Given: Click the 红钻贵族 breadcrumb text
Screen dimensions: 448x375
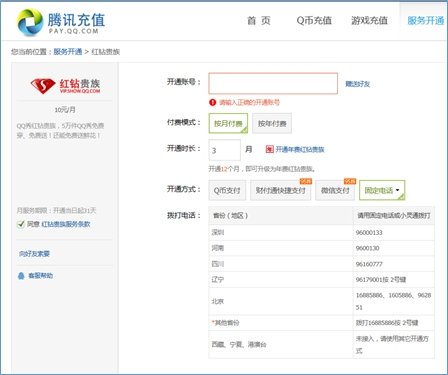Looking at the screenshot, I should click(x=105, y=52).
